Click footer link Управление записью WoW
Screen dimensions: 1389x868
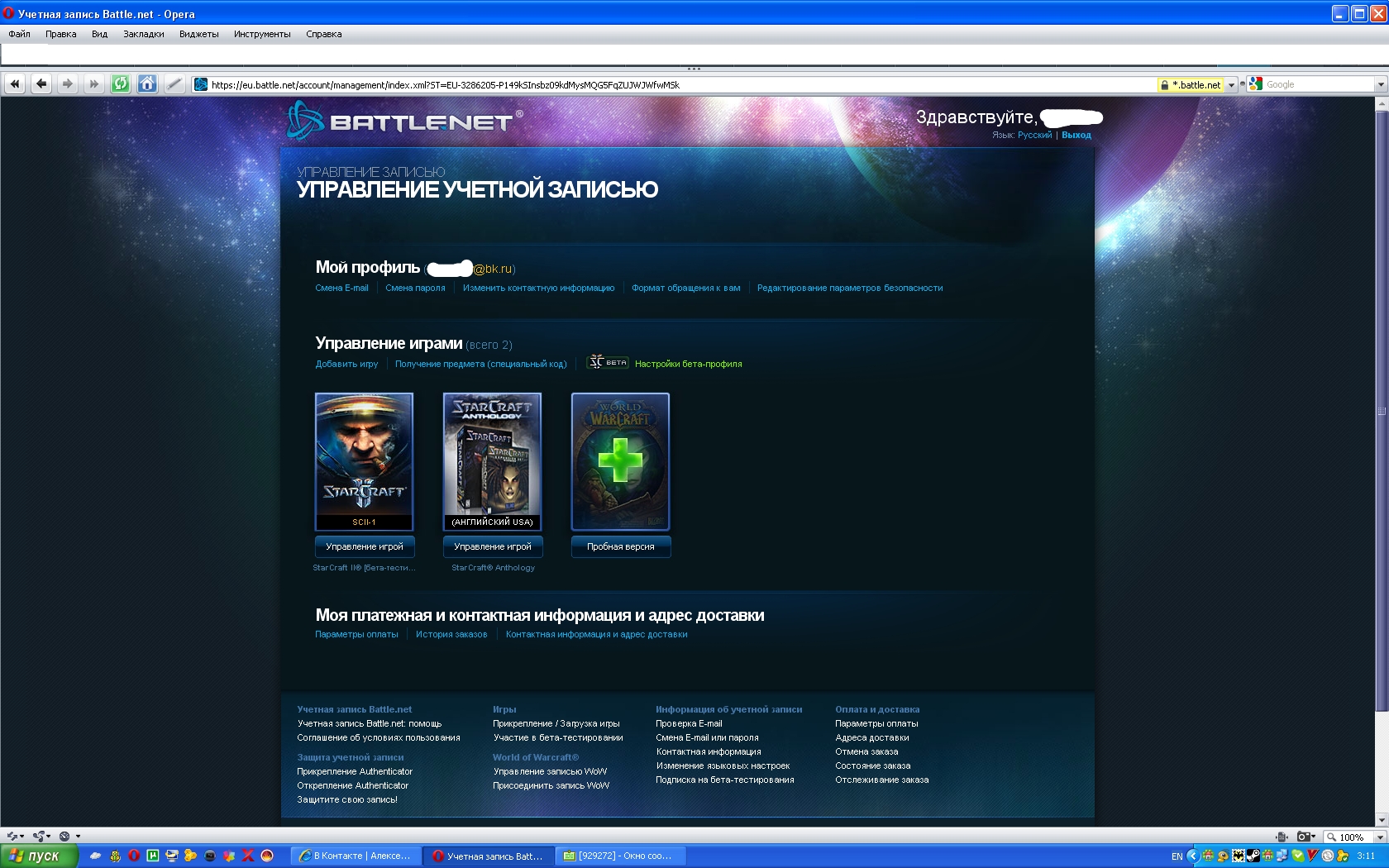tap(550, 771)
